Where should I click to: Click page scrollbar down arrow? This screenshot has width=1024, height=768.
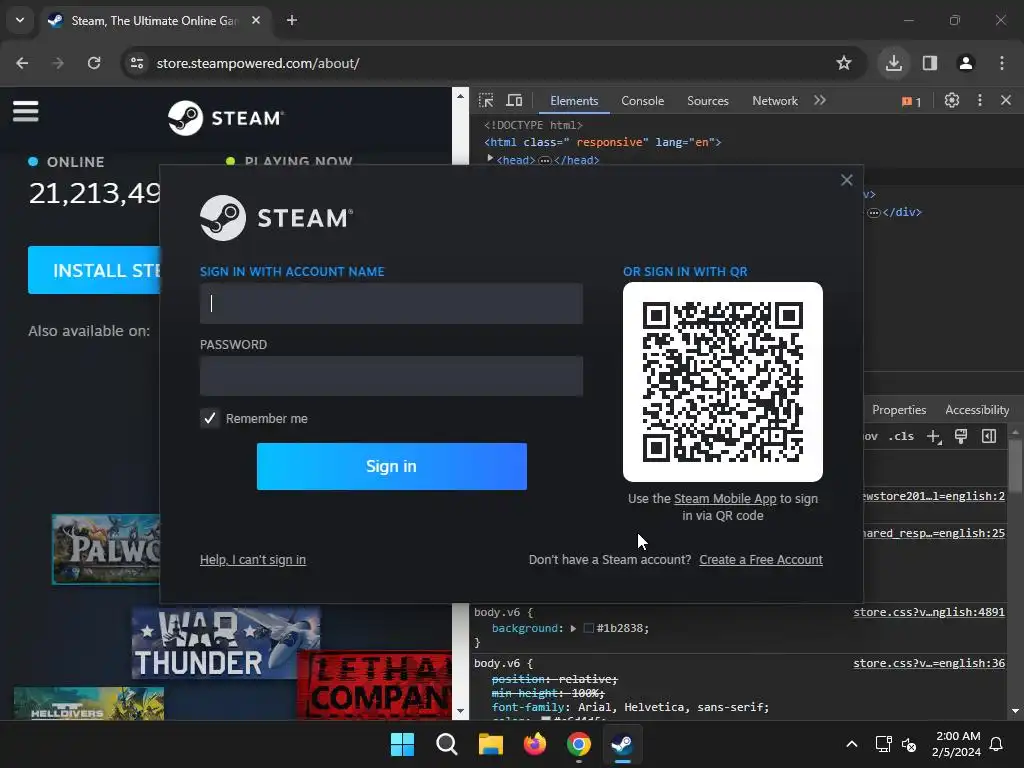coord(460,711)
